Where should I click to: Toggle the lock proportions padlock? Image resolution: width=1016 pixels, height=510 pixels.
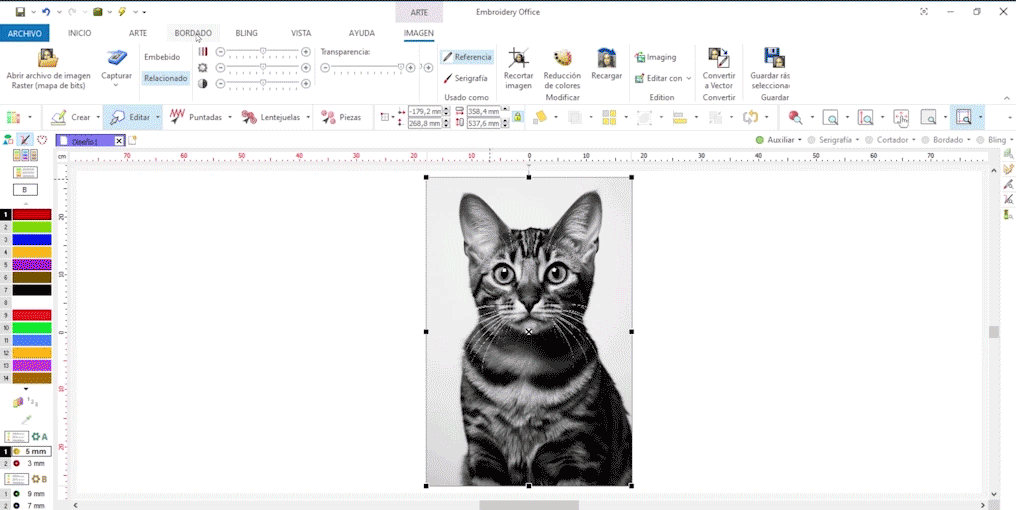coord(517,117)
